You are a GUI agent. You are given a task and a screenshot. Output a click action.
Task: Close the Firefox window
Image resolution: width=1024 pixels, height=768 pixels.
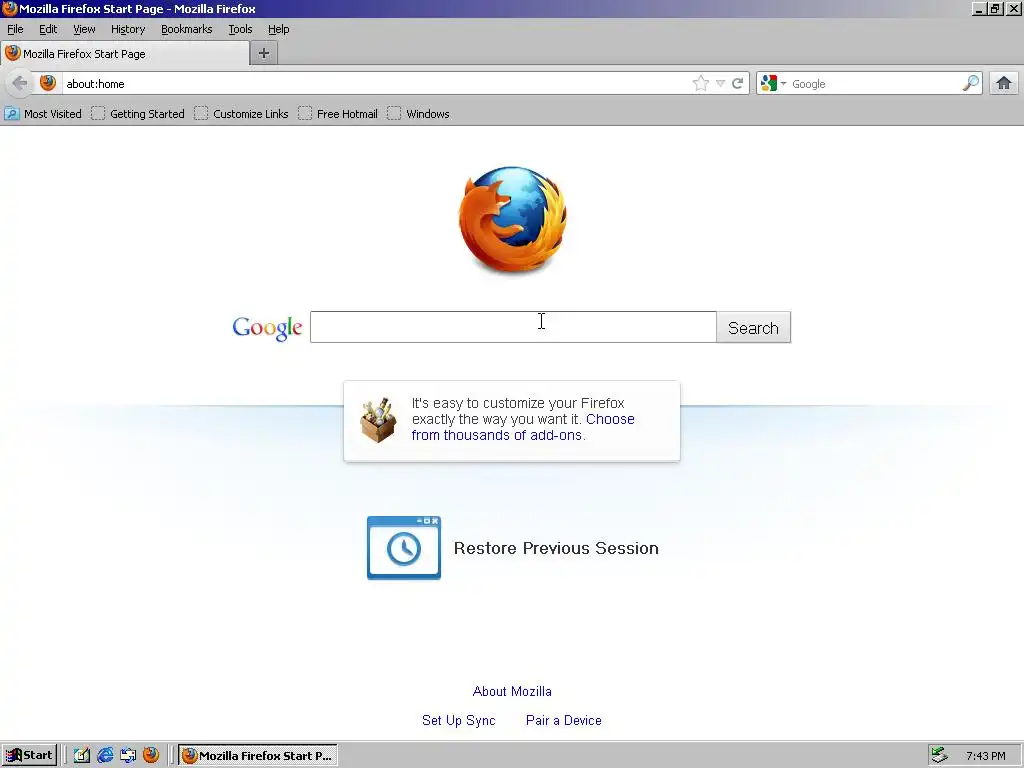1014,8
